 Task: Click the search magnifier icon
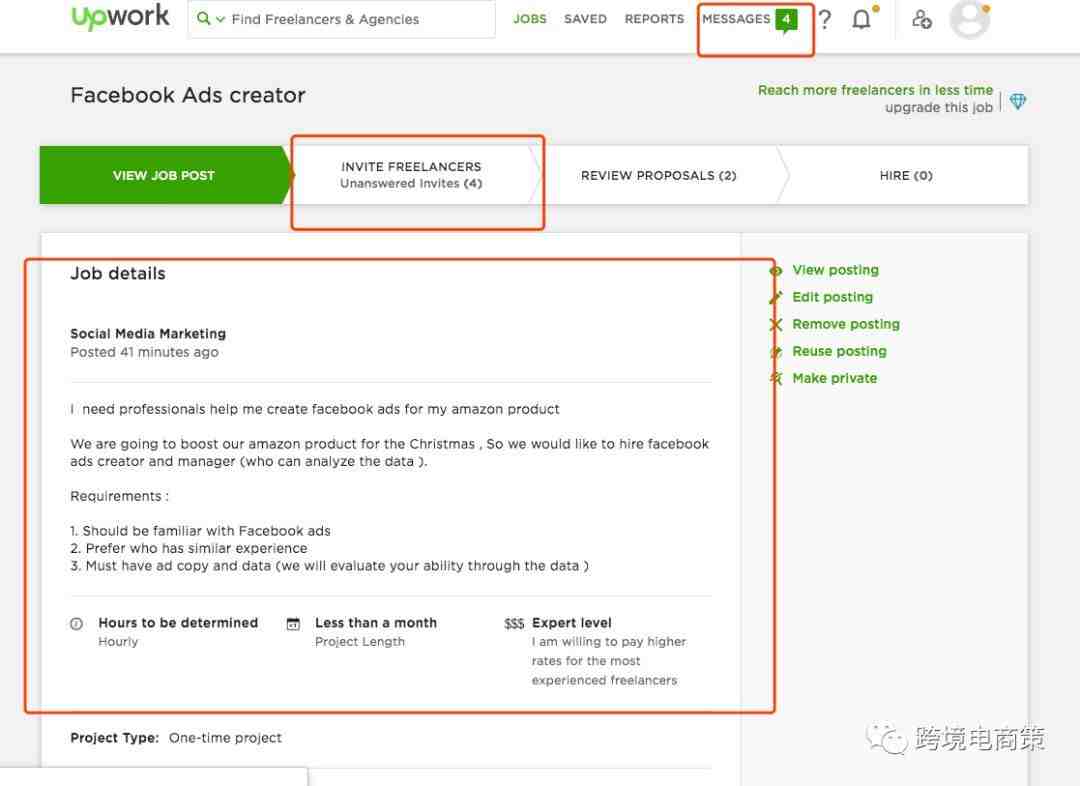pos(203,19)
